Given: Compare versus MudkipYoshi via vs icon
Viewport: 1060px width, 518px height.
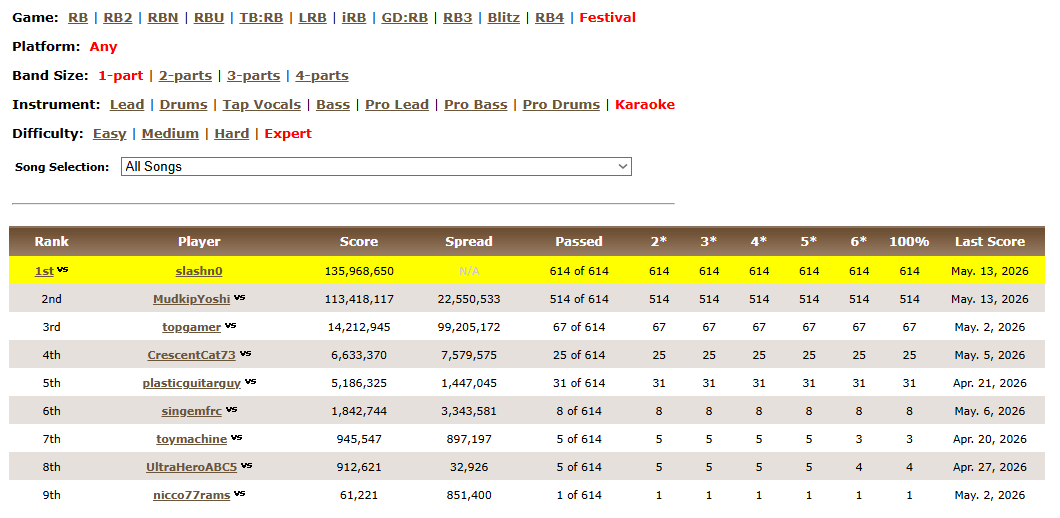Looking at the screenshot, I should [239, 297].
